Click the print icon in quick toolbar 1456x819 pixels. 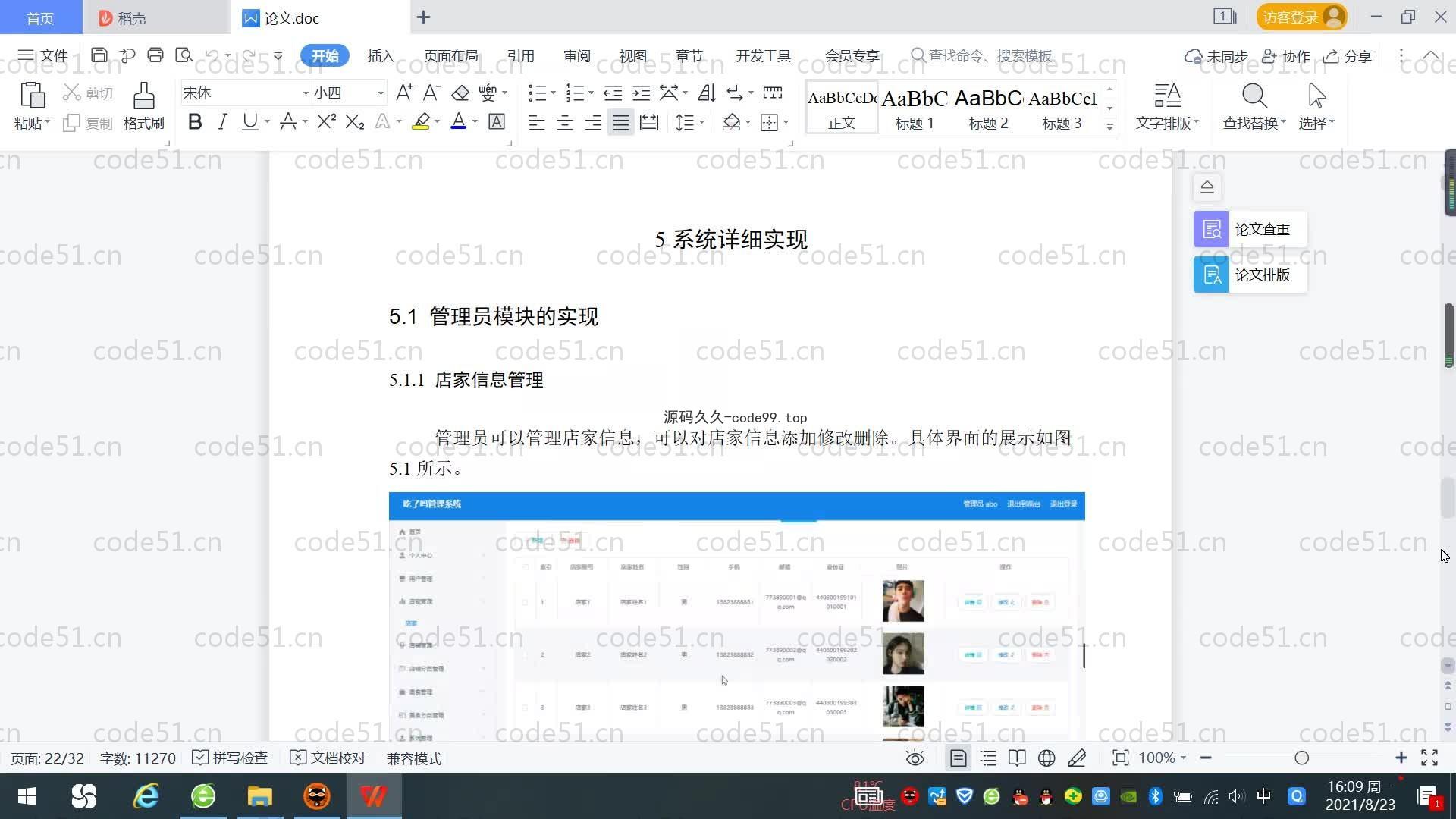155,55
